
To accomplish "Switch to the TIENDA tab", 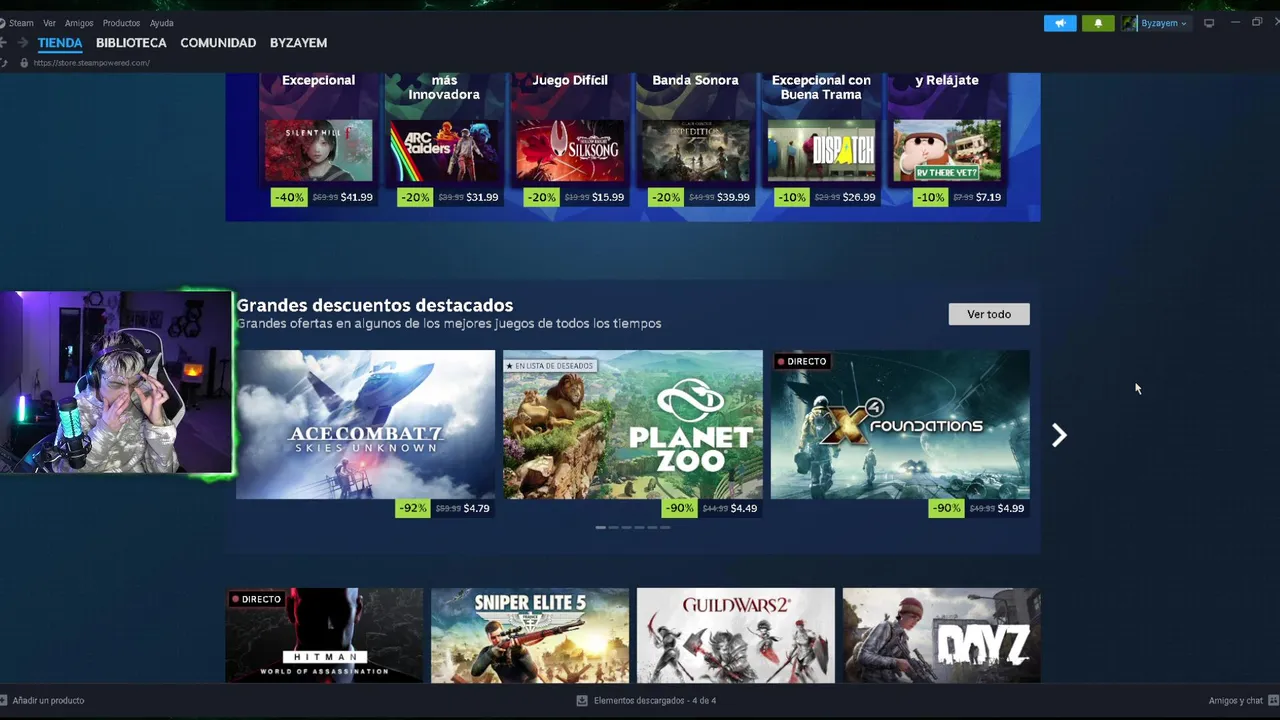I will tap(60, 43).
